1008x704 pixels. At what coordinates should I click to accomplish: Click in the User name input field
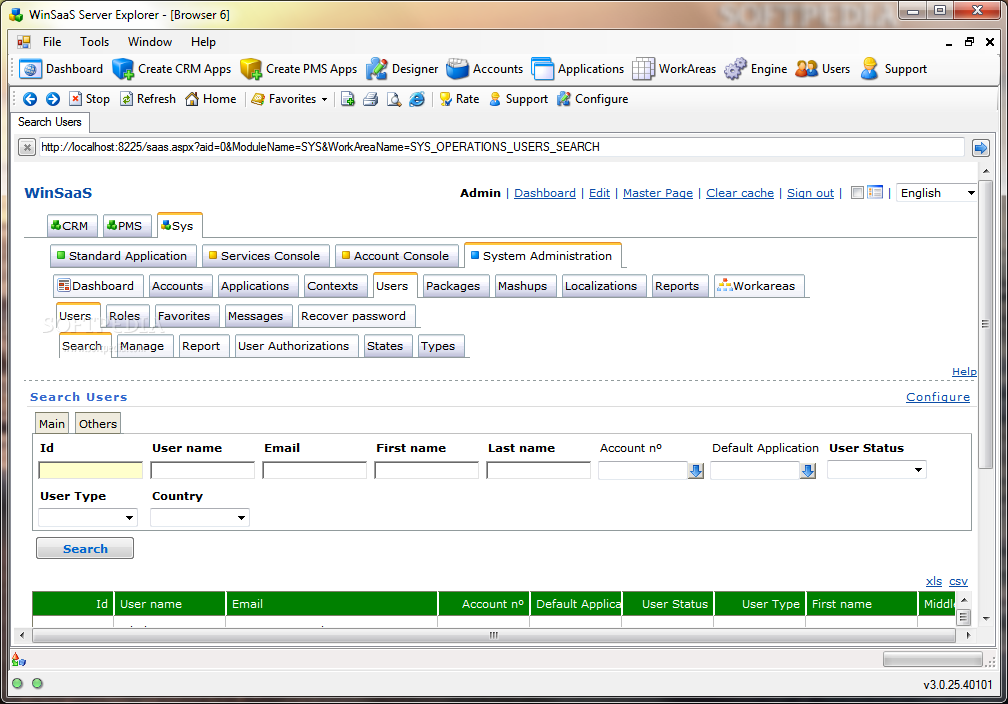coord(202,471)
